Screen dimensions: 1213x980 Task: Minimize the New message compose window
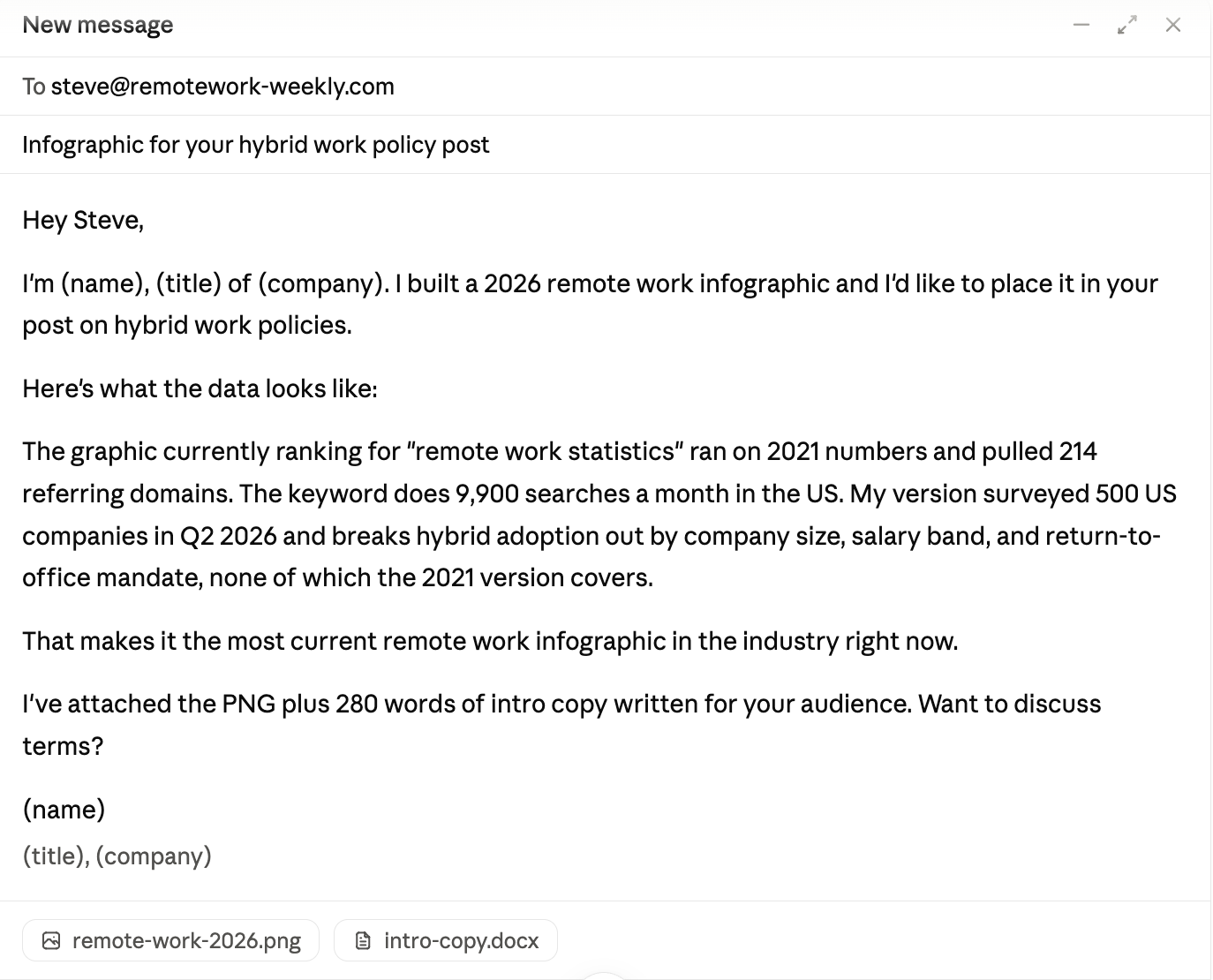1081,25
